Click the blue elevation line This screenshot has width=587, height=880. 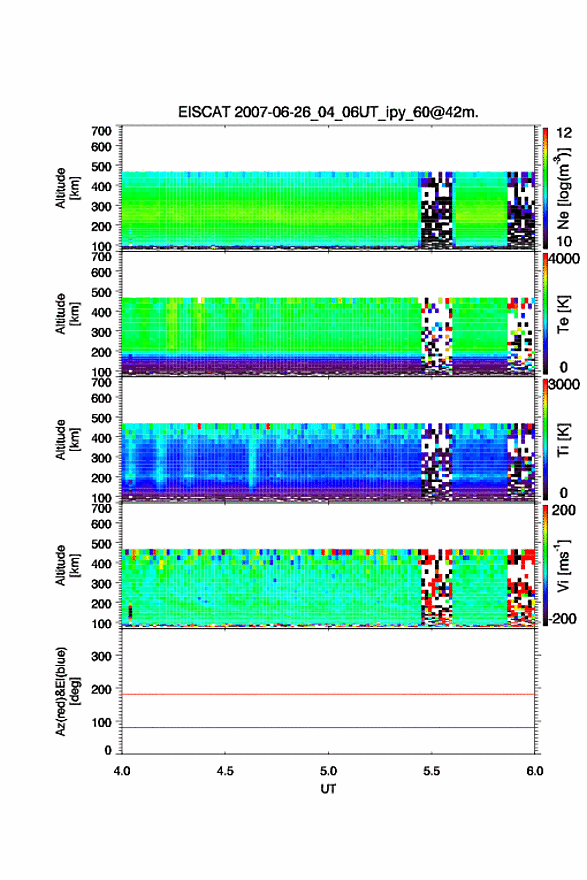(328, 727)
